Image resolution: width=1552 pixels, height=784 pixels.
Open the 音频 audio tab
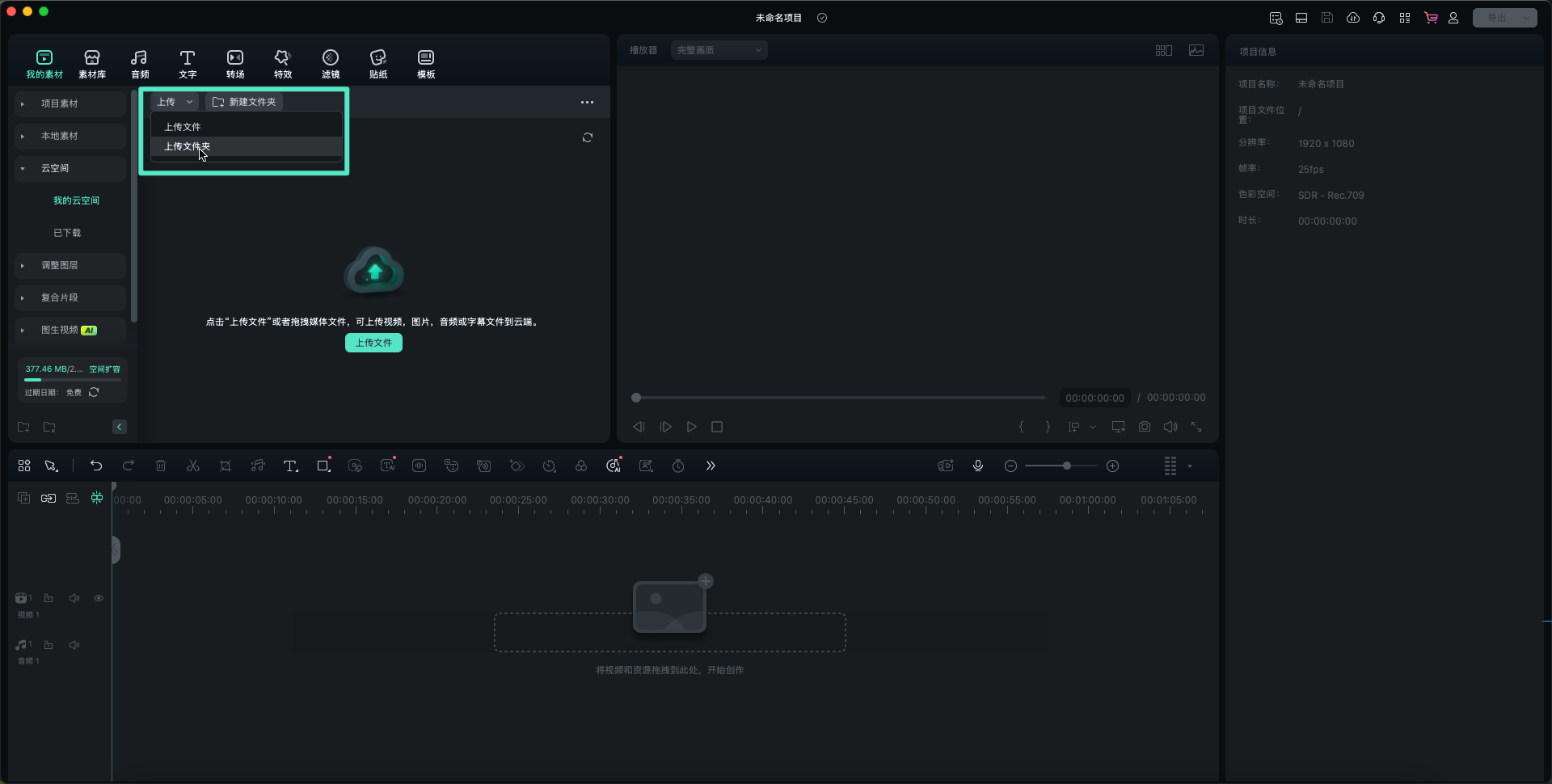140,64
